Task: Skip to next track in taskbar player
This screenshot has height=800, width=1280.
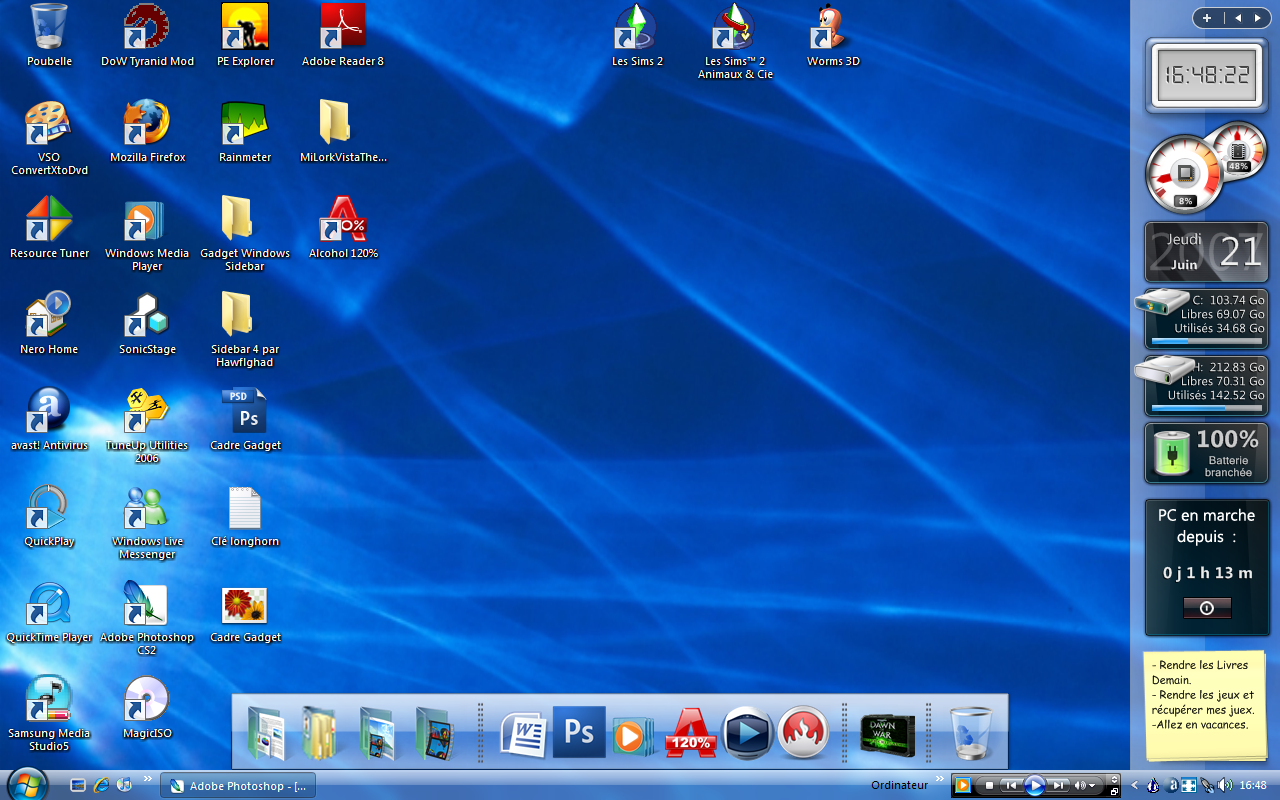Action: click(1058, 785)
